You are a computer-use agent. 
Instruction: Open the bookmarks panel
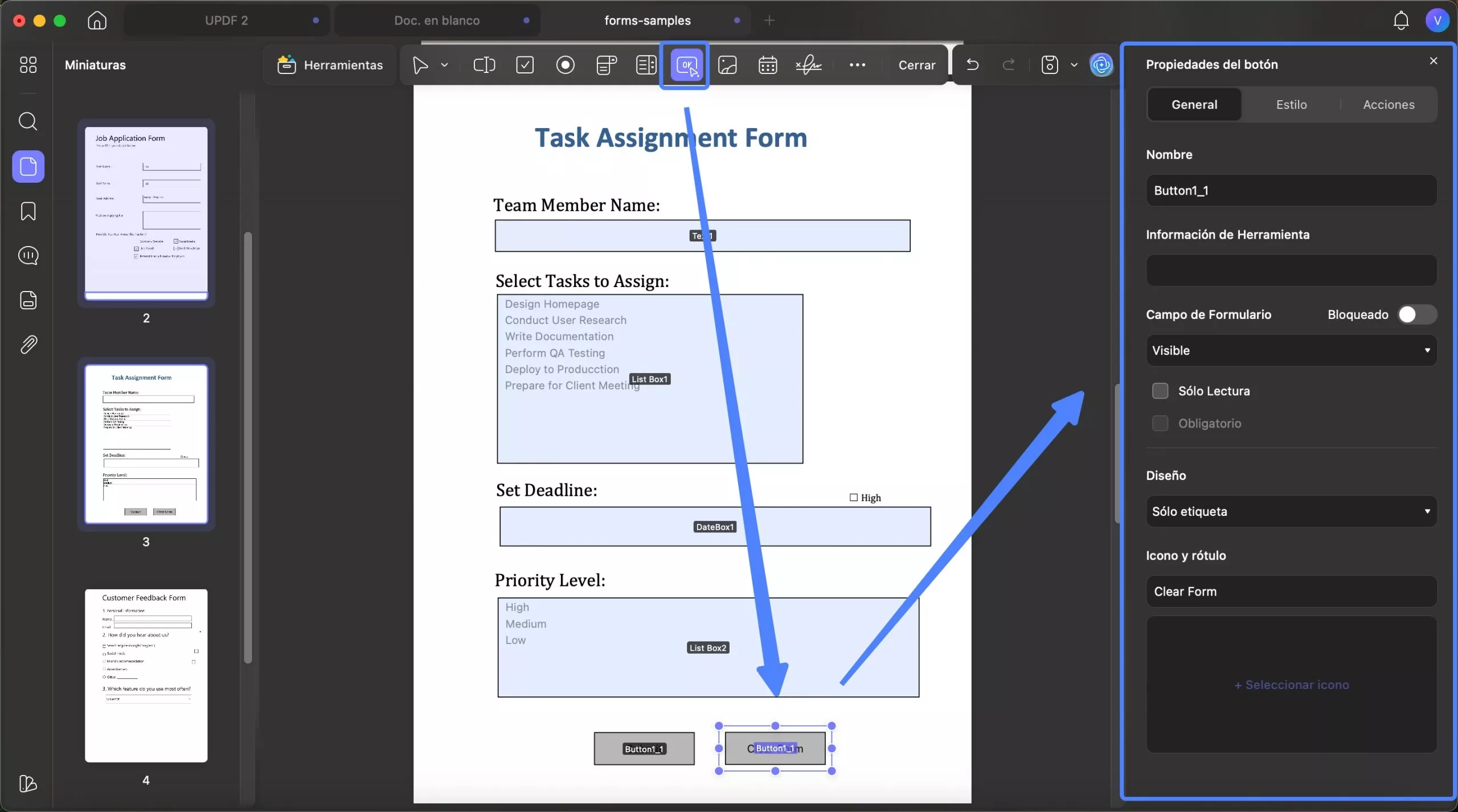(x=28, y=211)
